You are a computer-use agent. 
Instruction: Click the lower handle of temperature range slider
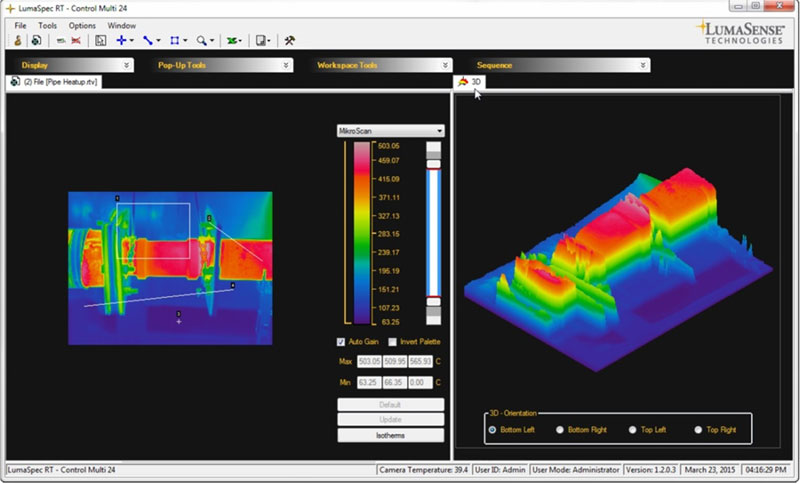coord(434,301)
